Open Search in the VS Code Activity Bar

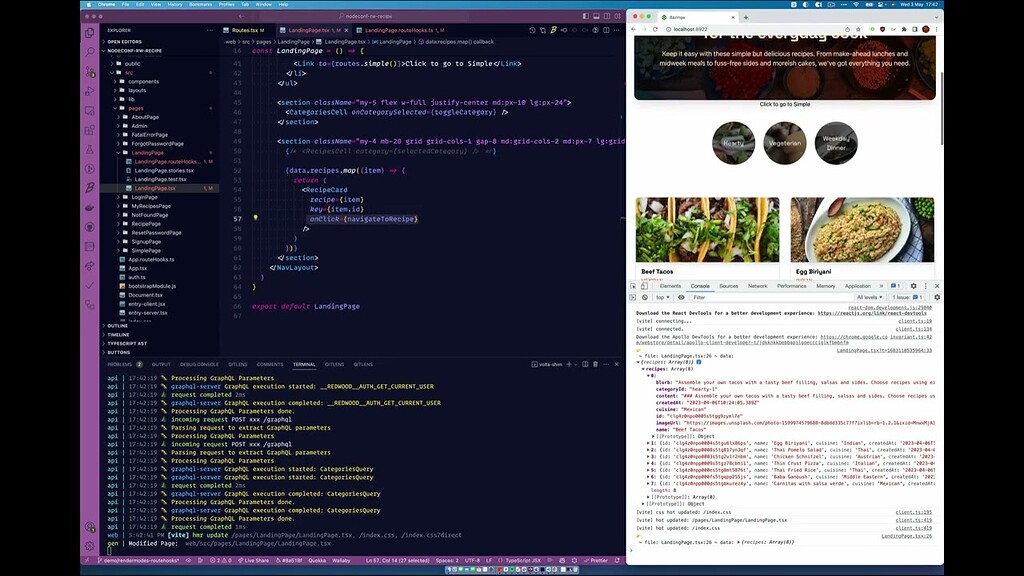(90, 51)
